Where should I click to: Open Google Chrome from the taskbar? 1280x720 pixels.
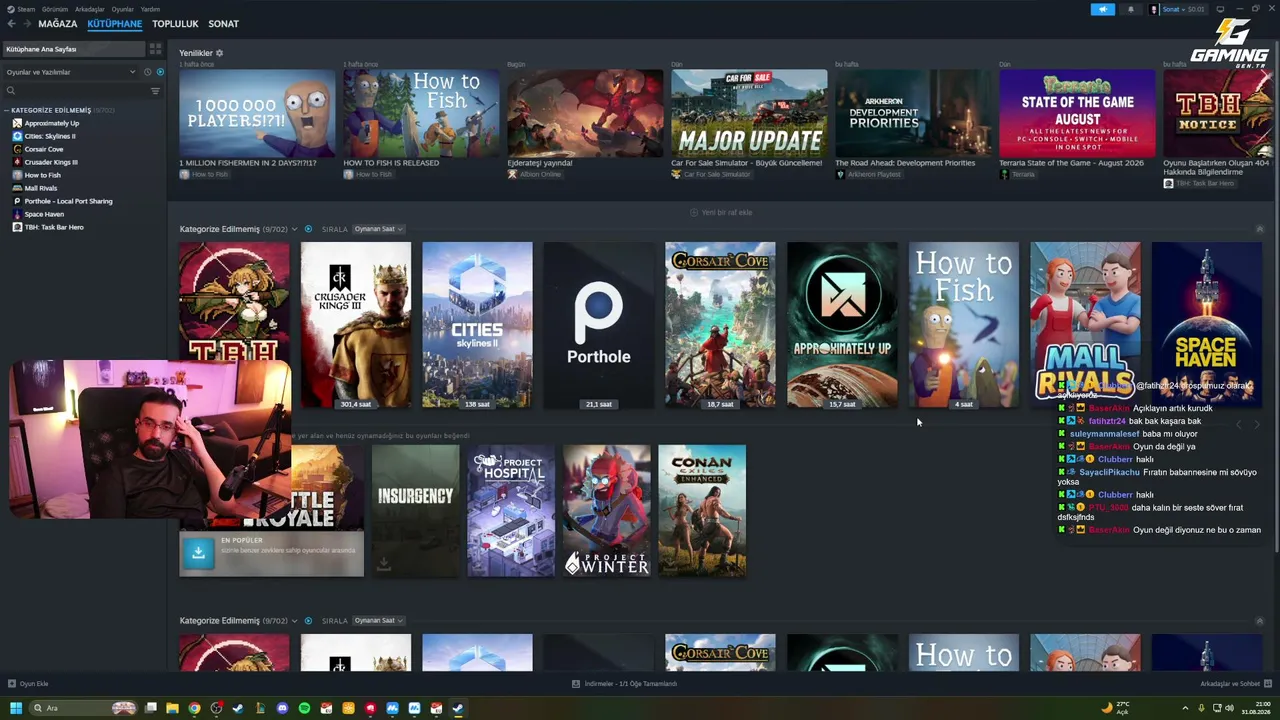[194, 708]
